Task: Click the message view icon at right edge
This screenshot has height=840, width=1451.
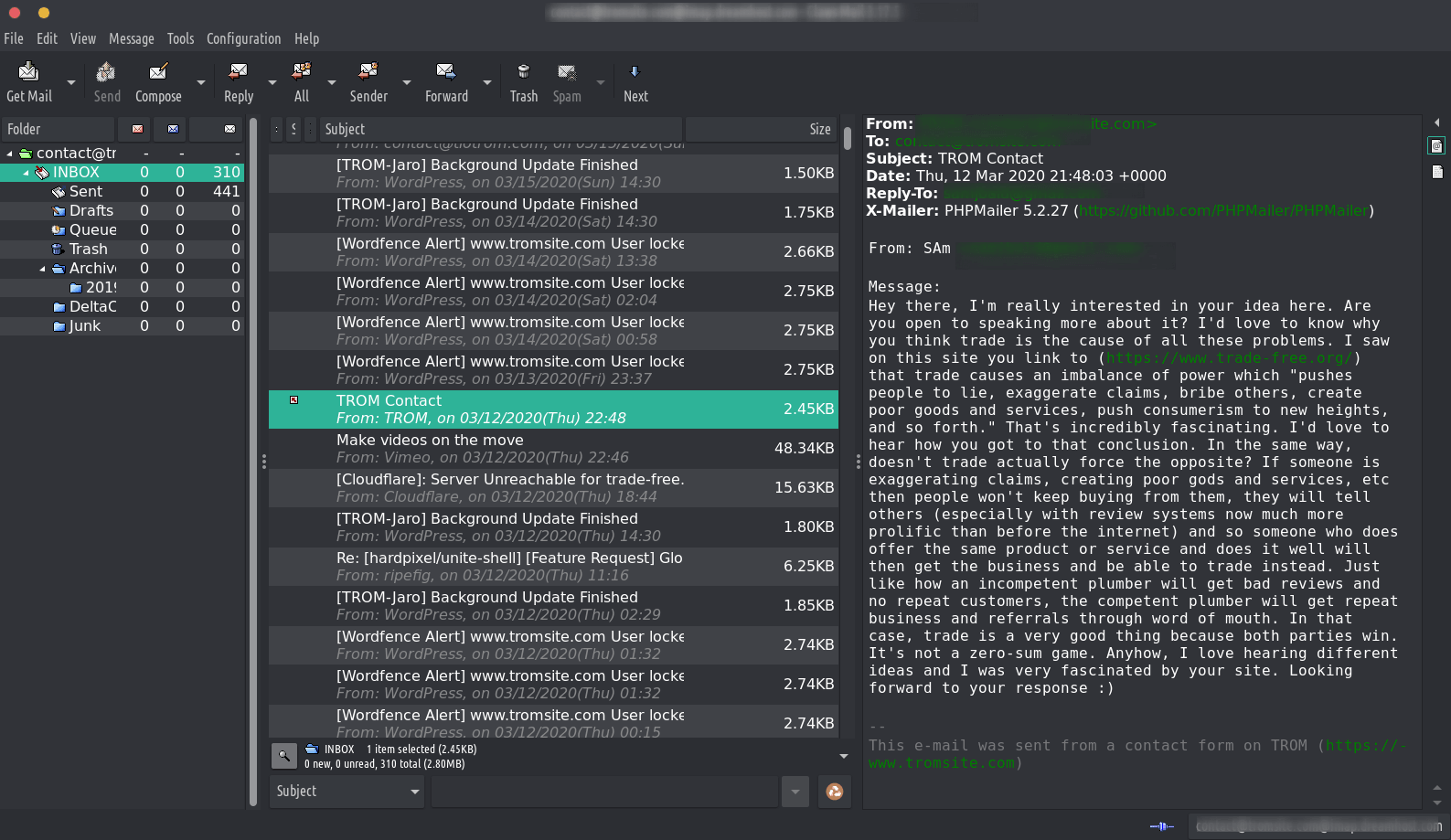Action: [x=1436, y=146]
